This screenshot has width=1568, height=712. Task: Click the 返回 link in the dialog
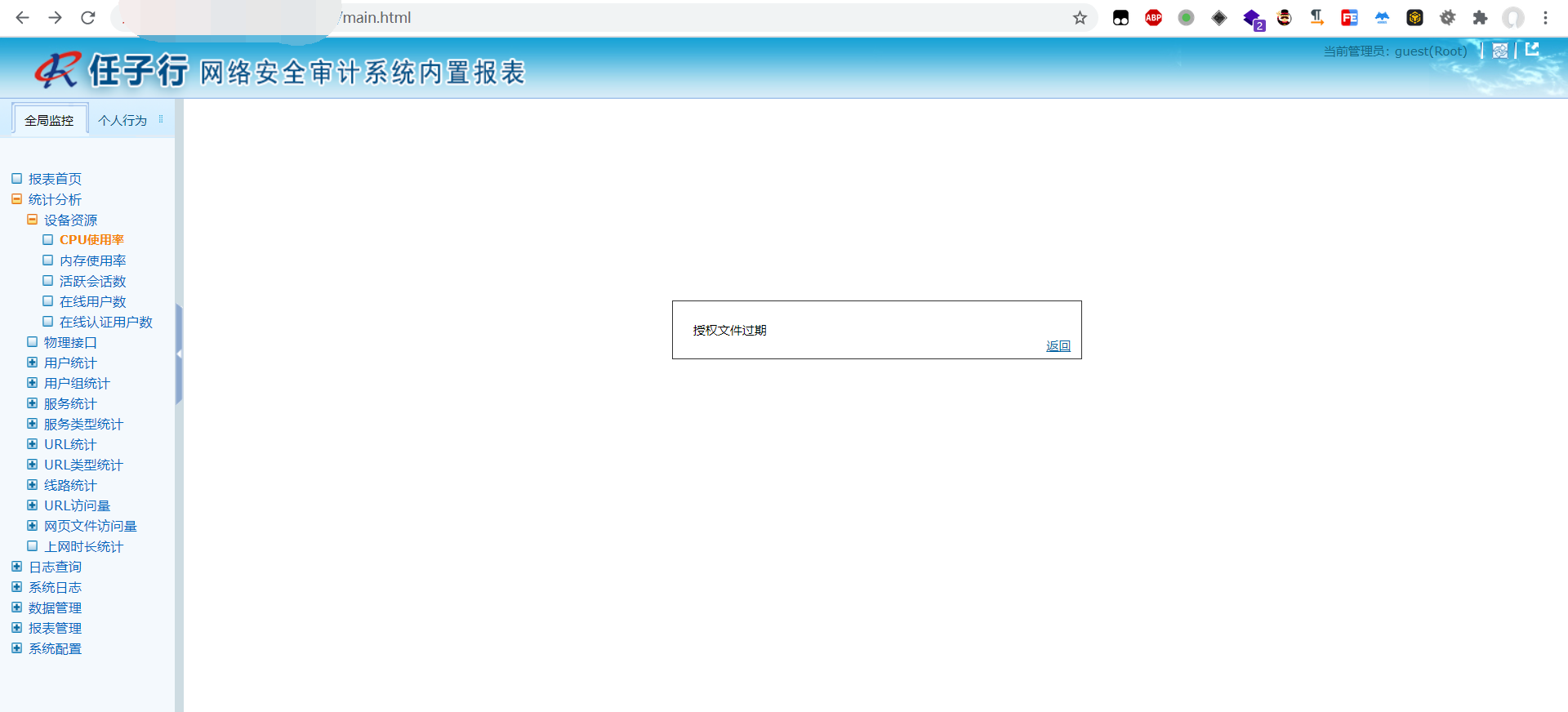(1058, 346)
